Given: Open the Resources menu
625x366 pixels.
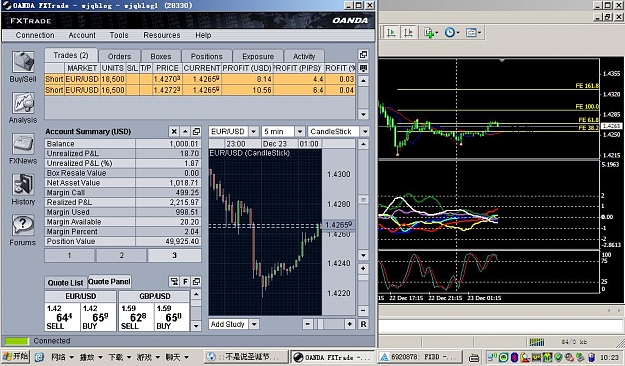Looking at the screenshot, I should pos(162,35).
